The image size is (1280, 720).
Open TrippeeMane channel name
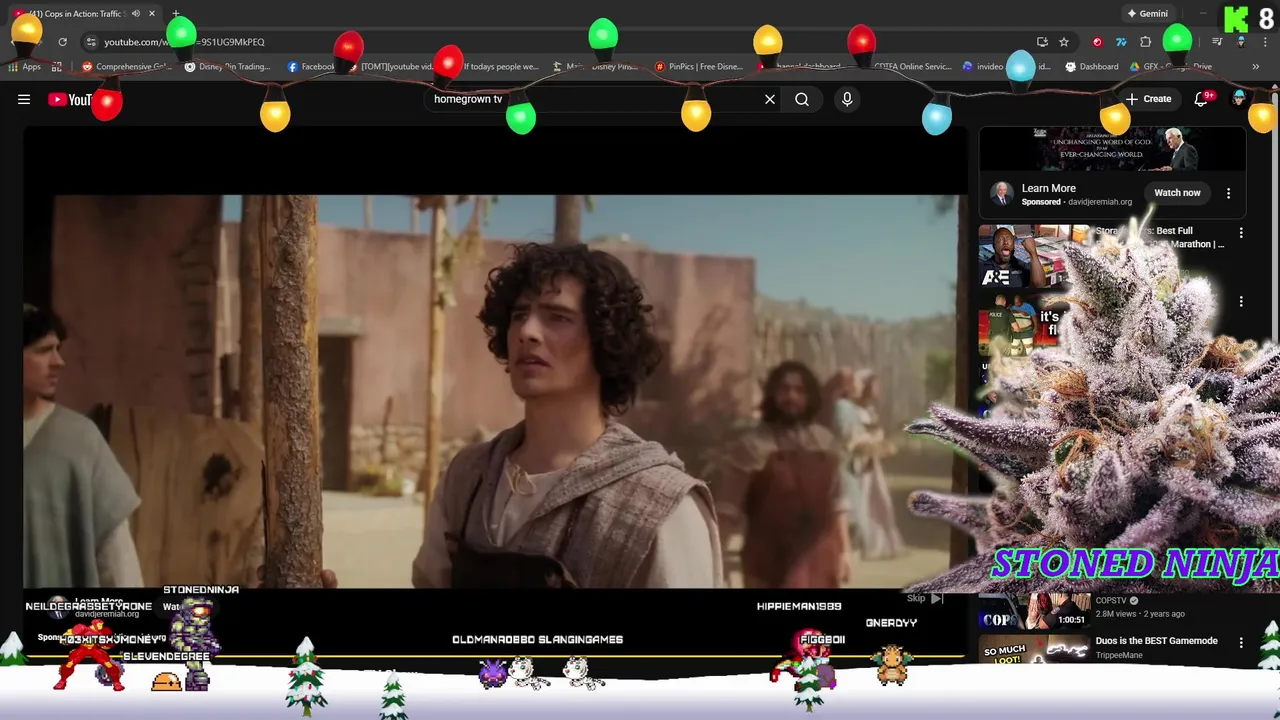tap(1118, 656)
